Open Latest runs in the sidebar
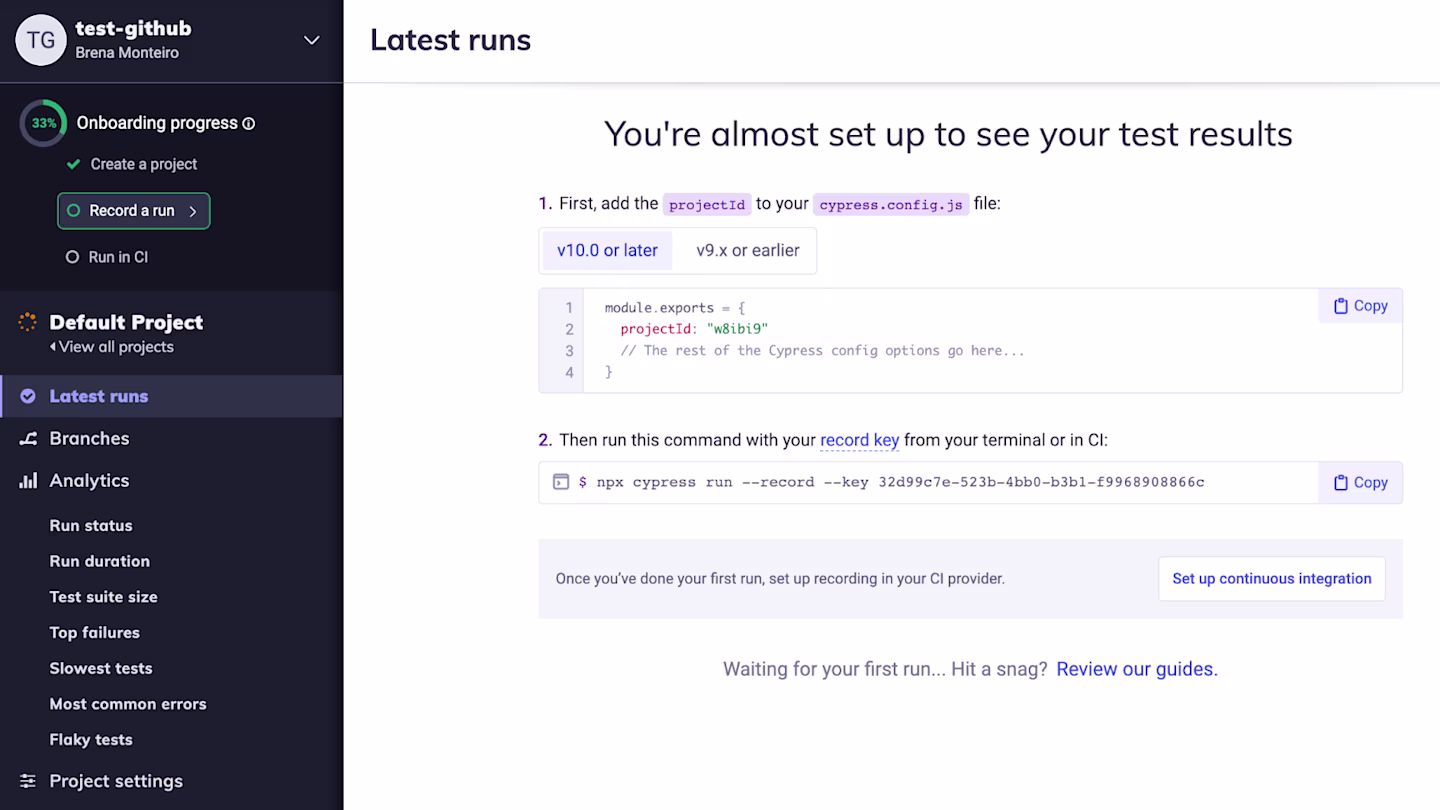 pyautogui.click(x=171, y=396)
